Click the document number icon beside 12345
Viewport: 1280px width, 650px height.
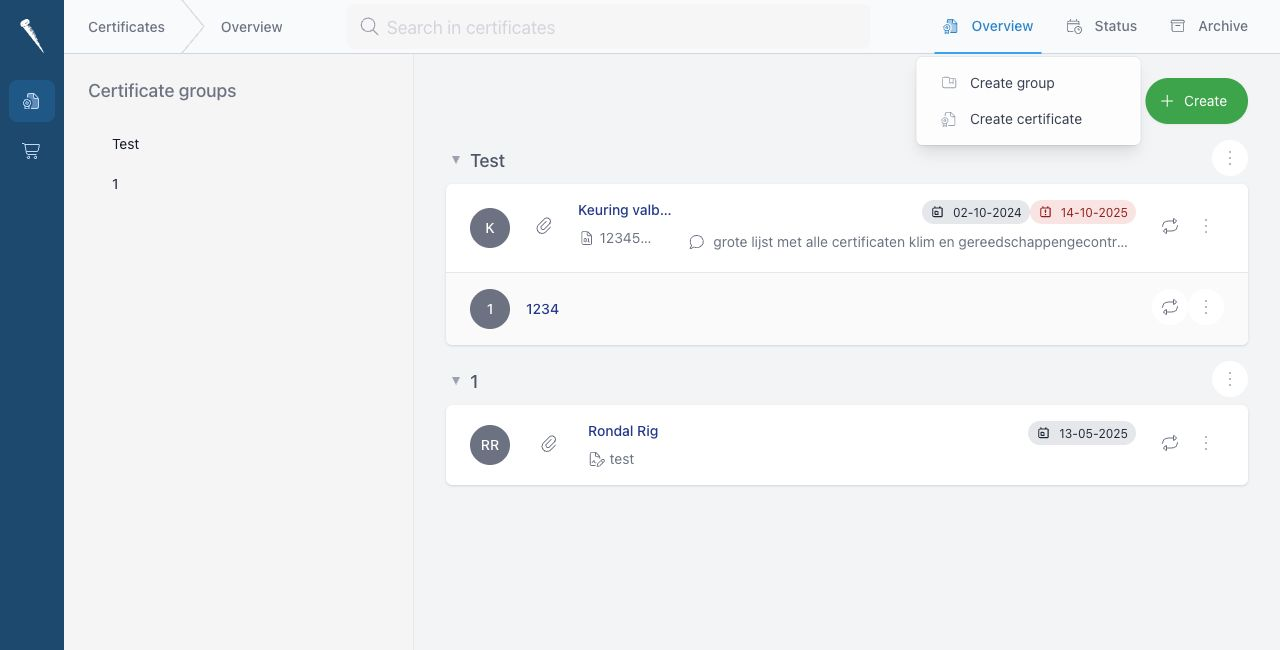(587, 238)
